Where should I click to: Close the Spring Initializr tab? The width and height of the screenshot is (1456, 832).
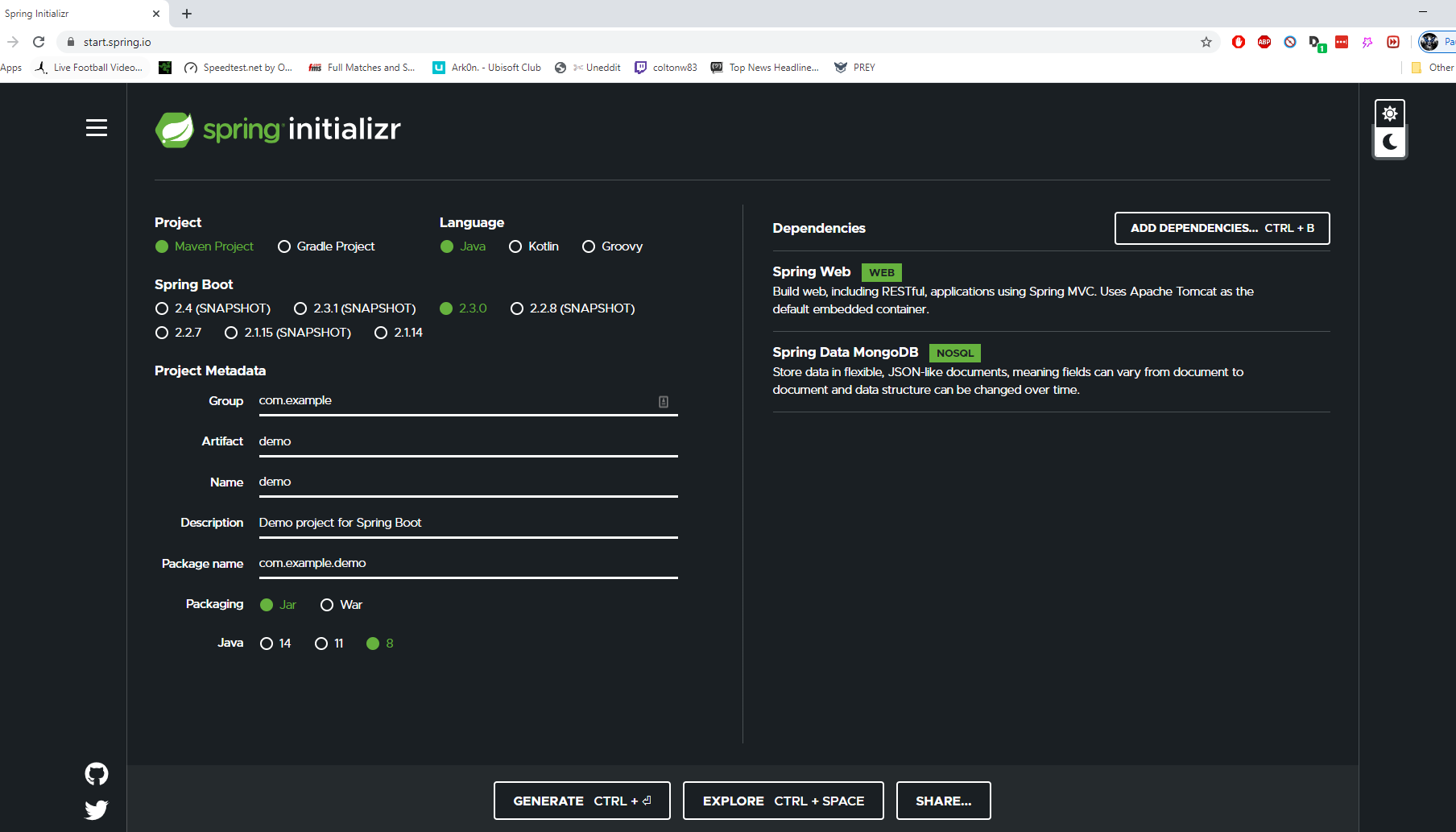(156, 14)
